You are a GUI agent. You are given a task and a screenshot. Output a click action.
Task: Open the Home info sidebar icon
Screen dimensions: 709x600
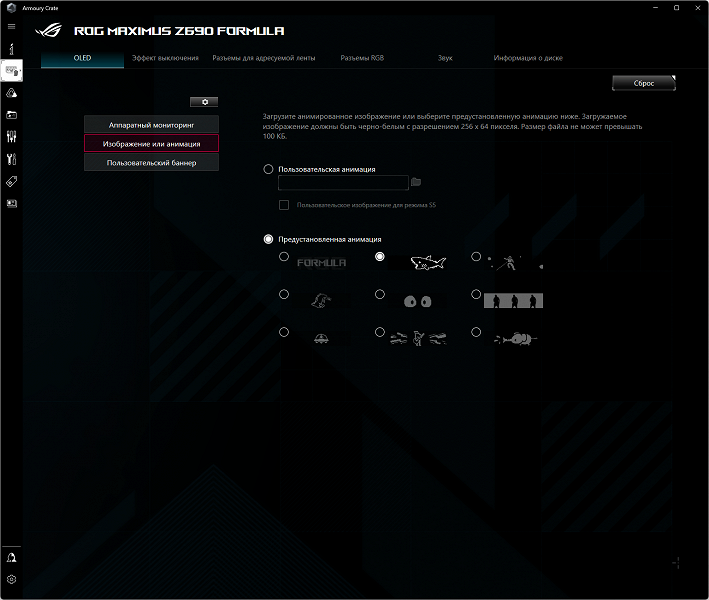[12, 48]
